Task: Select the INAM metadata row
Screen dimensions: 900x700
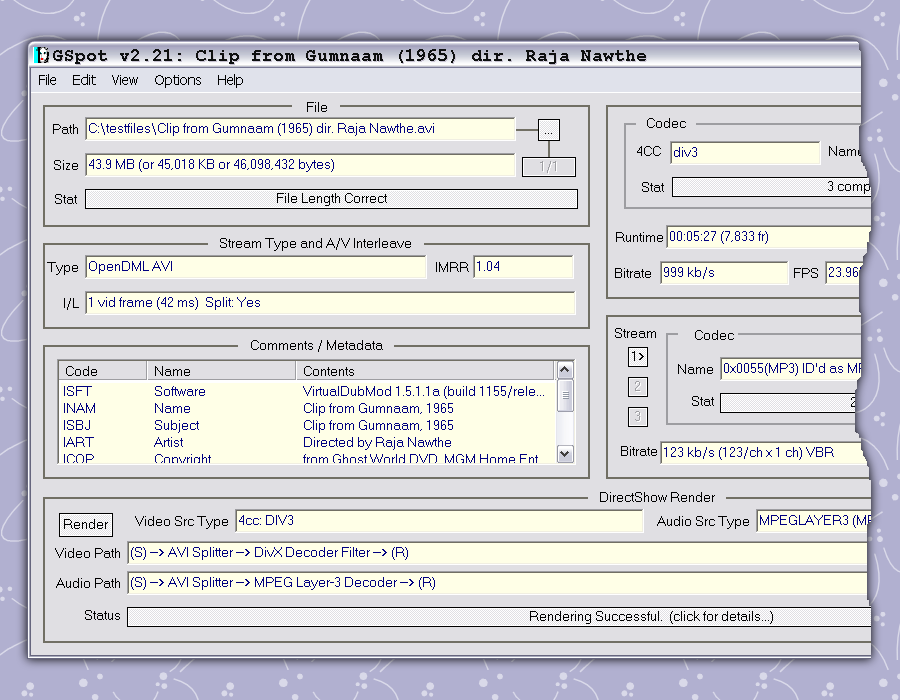Action: [x=307, y=409]
